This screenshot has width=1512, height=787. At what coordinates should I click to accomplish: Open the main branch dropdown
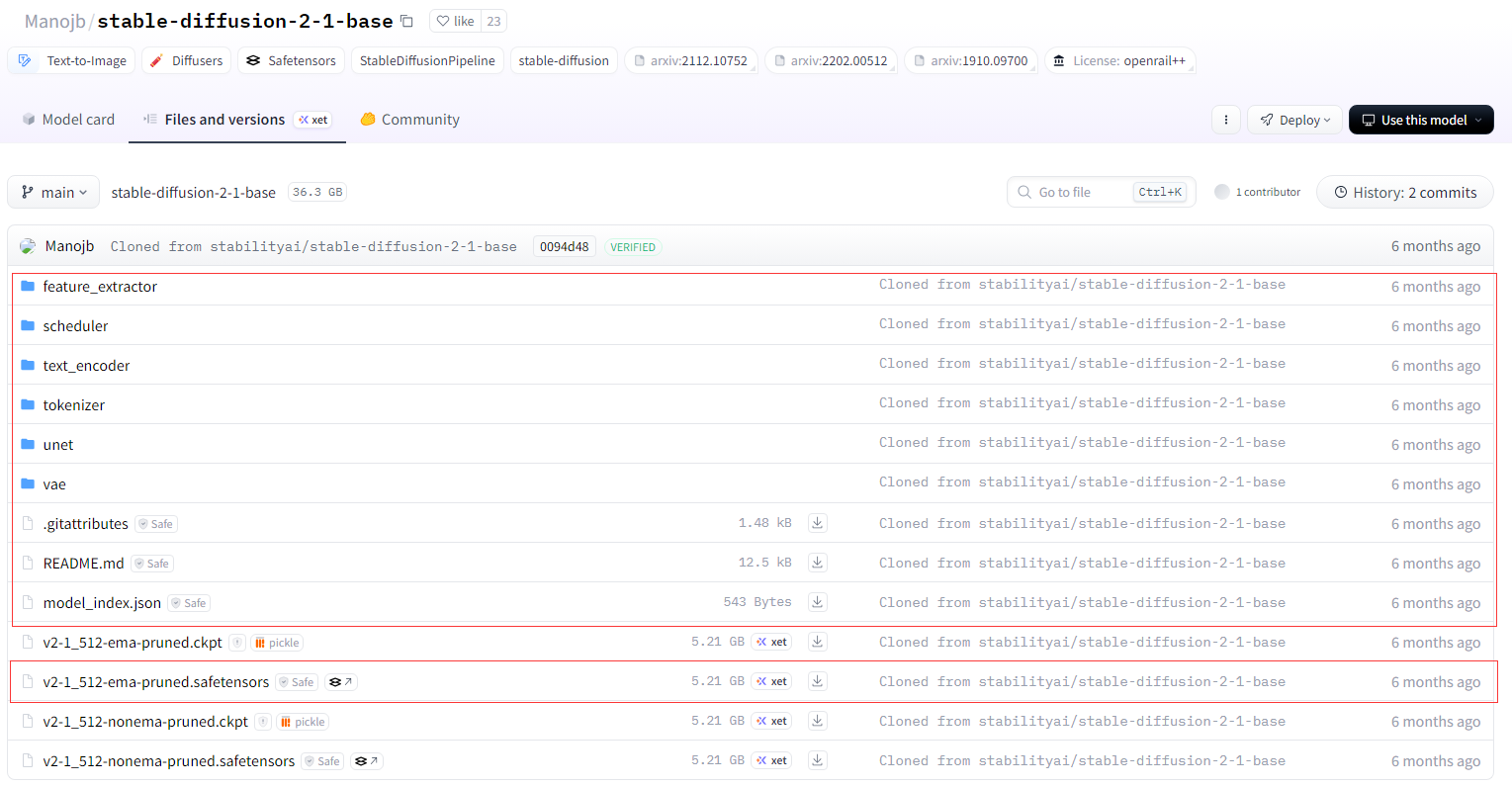click(54, 193)
